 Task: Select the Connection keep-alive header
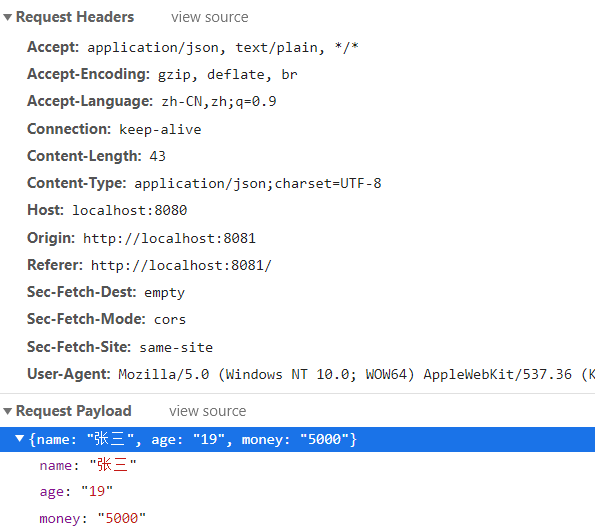tap(114, 129)
